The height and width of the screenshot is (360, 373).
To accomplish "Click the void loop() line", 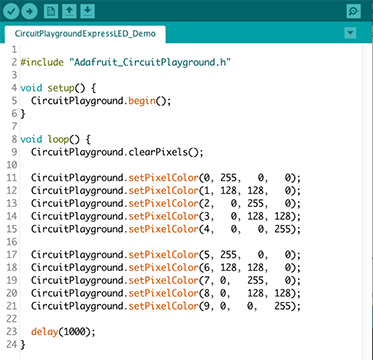I will point(55,139).
